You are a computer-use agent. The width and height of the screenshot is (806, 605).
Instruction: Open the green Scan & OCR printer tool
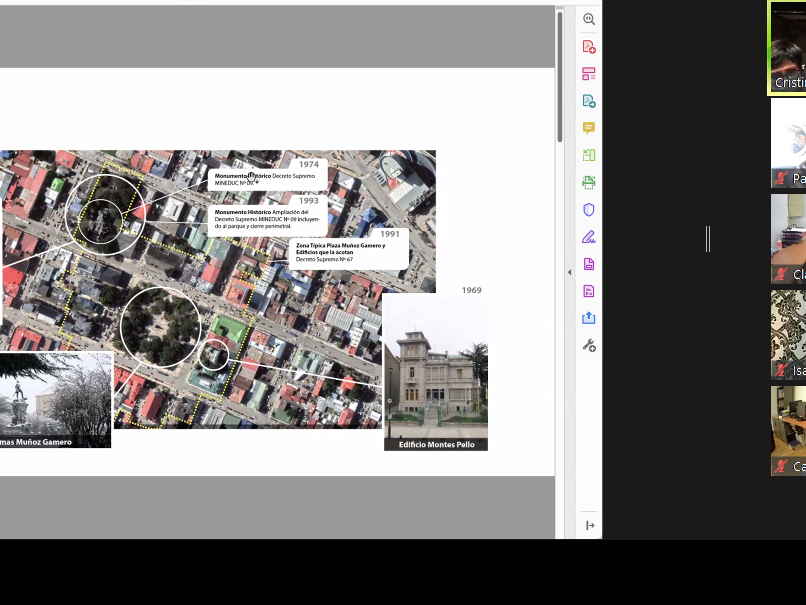point(589,182)
